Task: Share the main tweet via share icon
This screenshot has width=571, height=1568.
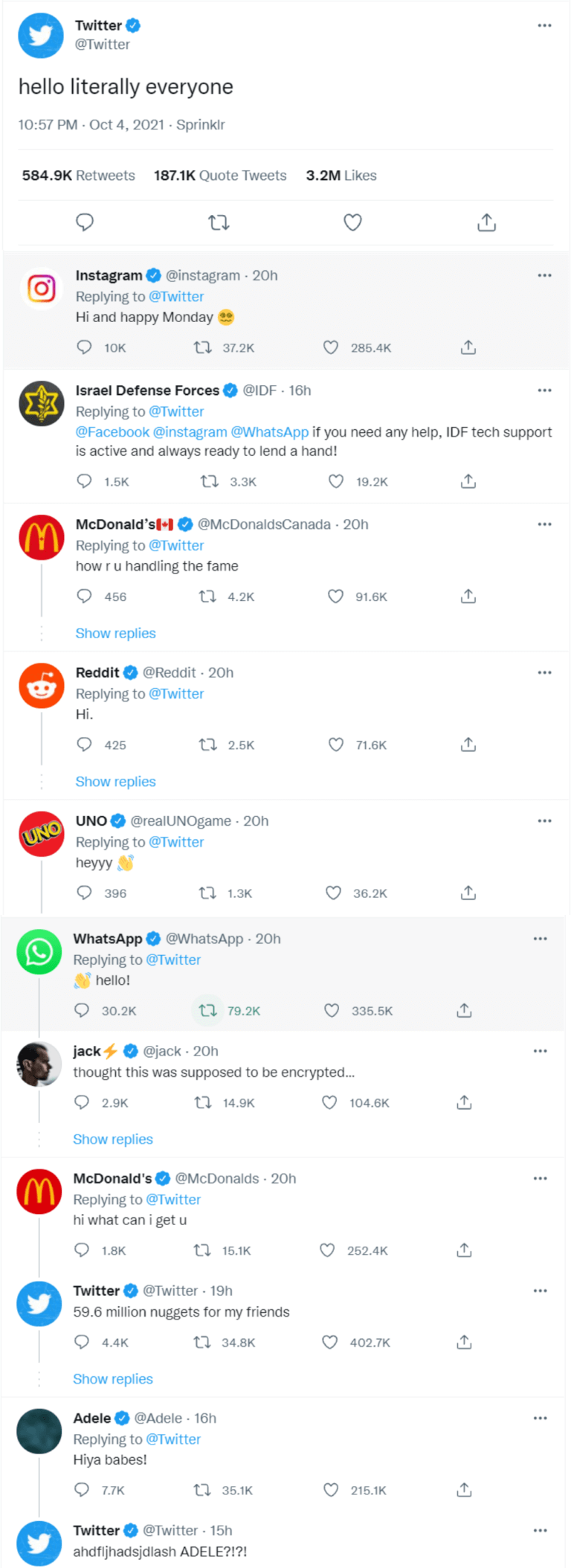Action: tap(486, 222)
